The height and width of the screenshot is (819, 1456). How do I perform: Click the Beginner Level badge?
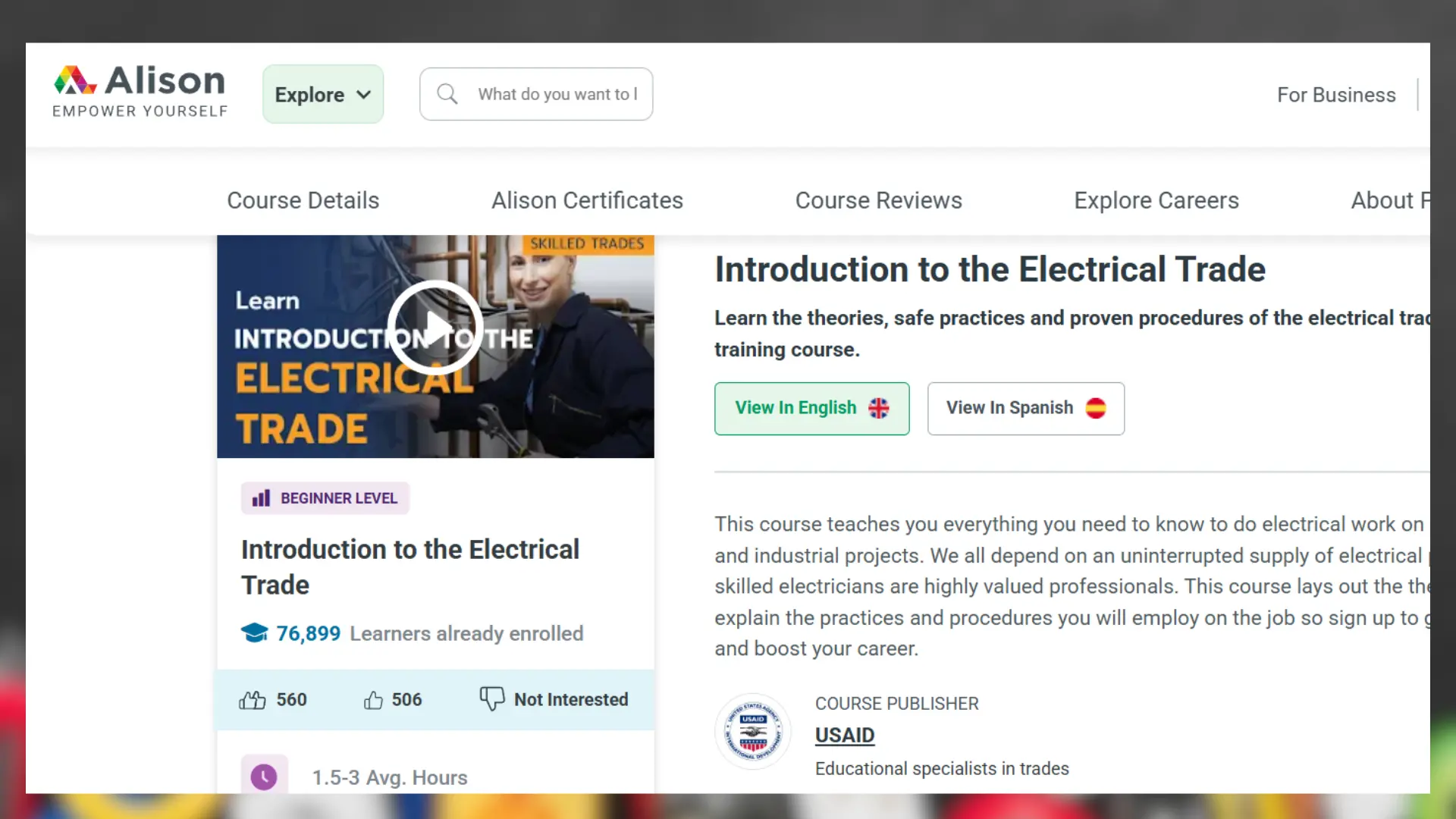(x=325, y=498)
